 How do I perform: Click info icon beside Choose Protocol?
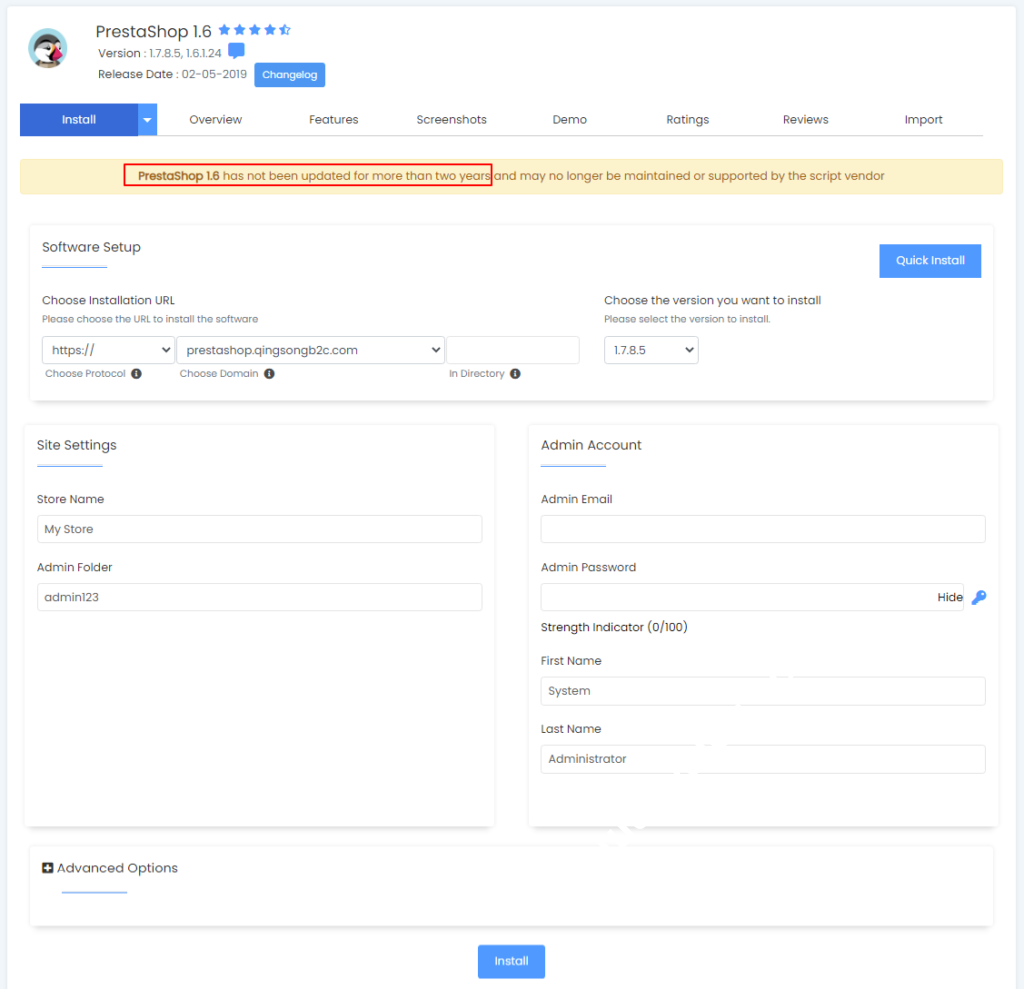(136, 374)
